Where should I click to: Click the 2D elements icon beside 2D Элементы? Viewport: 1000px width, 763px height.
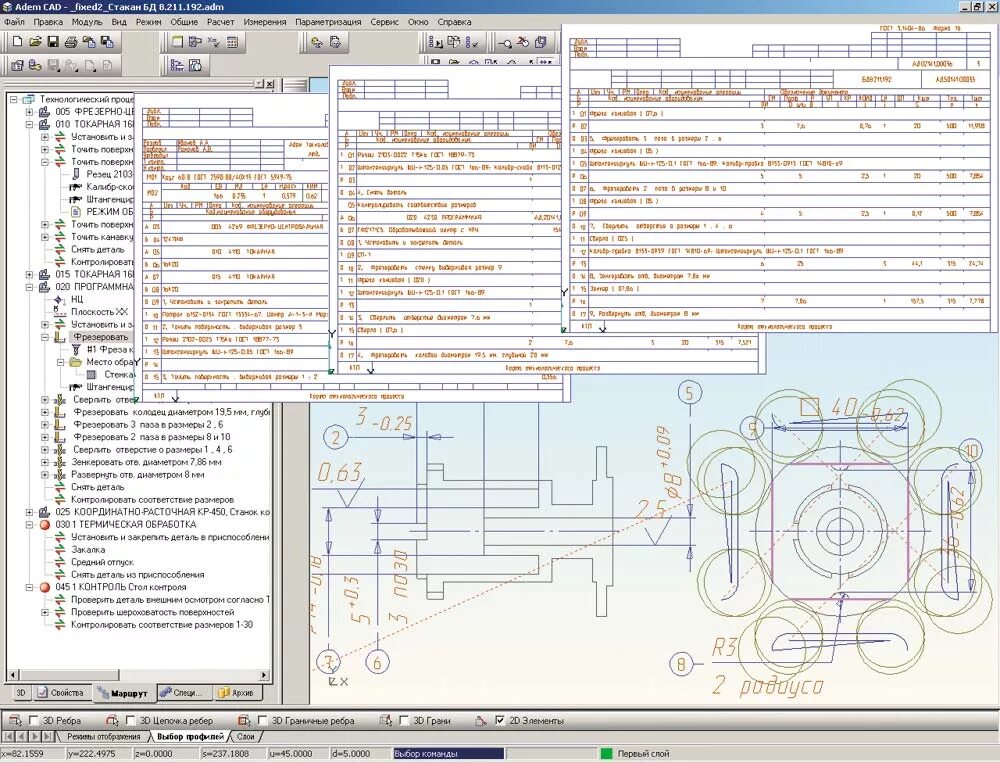pos(482,720)
